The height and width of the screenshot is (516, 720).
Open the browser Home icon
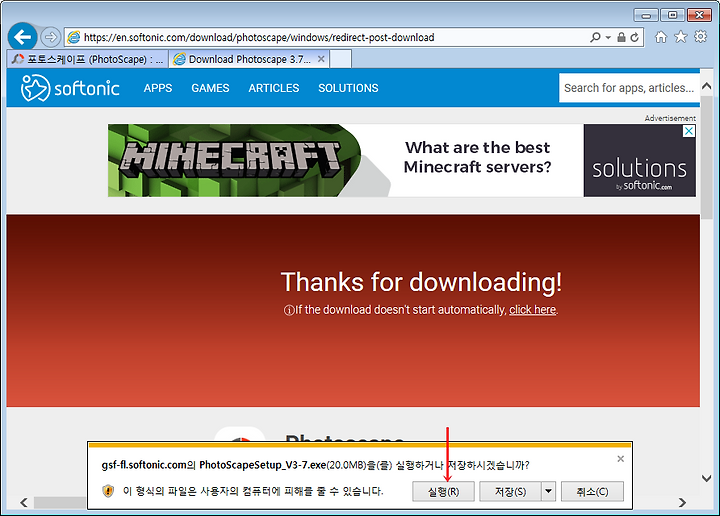(x=661, y=37)
